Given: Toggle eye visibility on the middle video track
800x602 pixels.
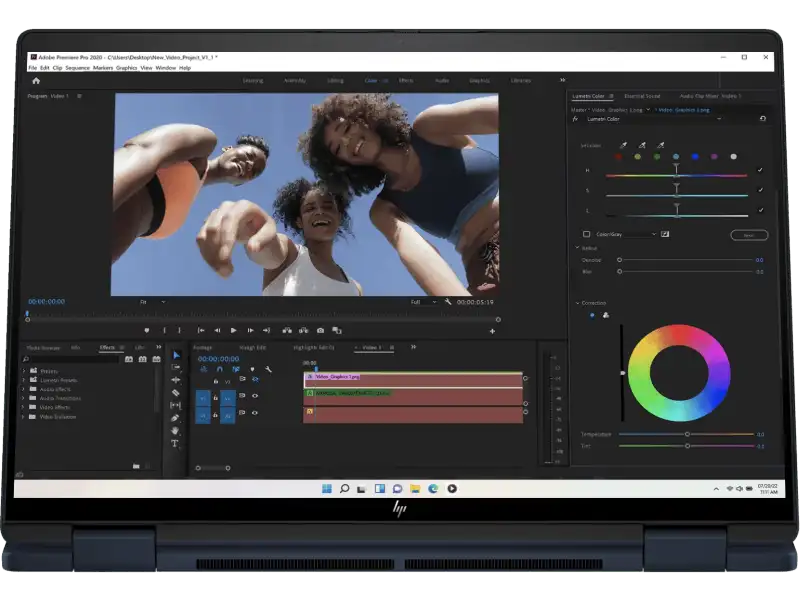Looking at the screenshot, I should 254,395.
